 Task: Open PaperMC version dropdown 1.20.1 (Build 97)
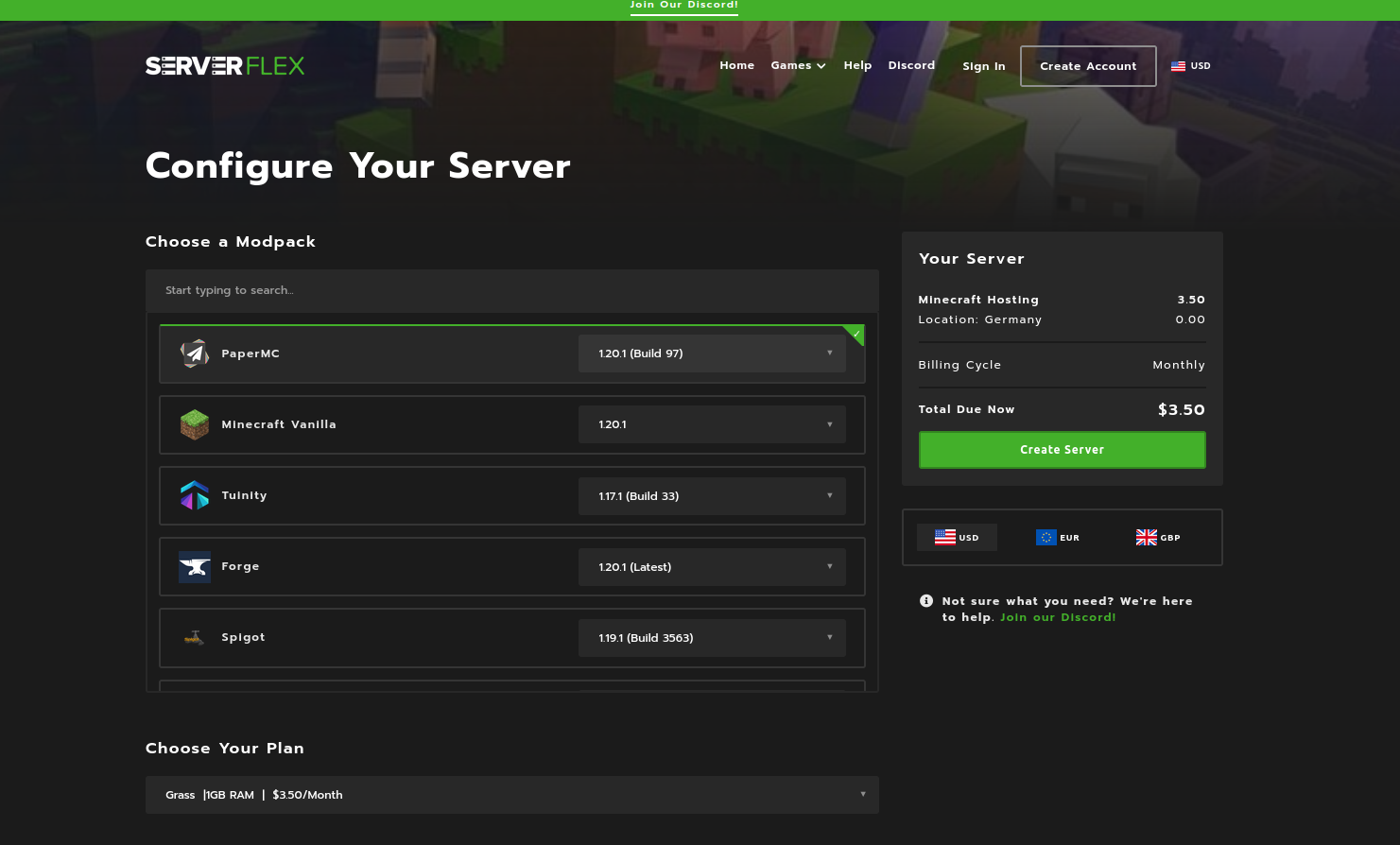point(712,354)
